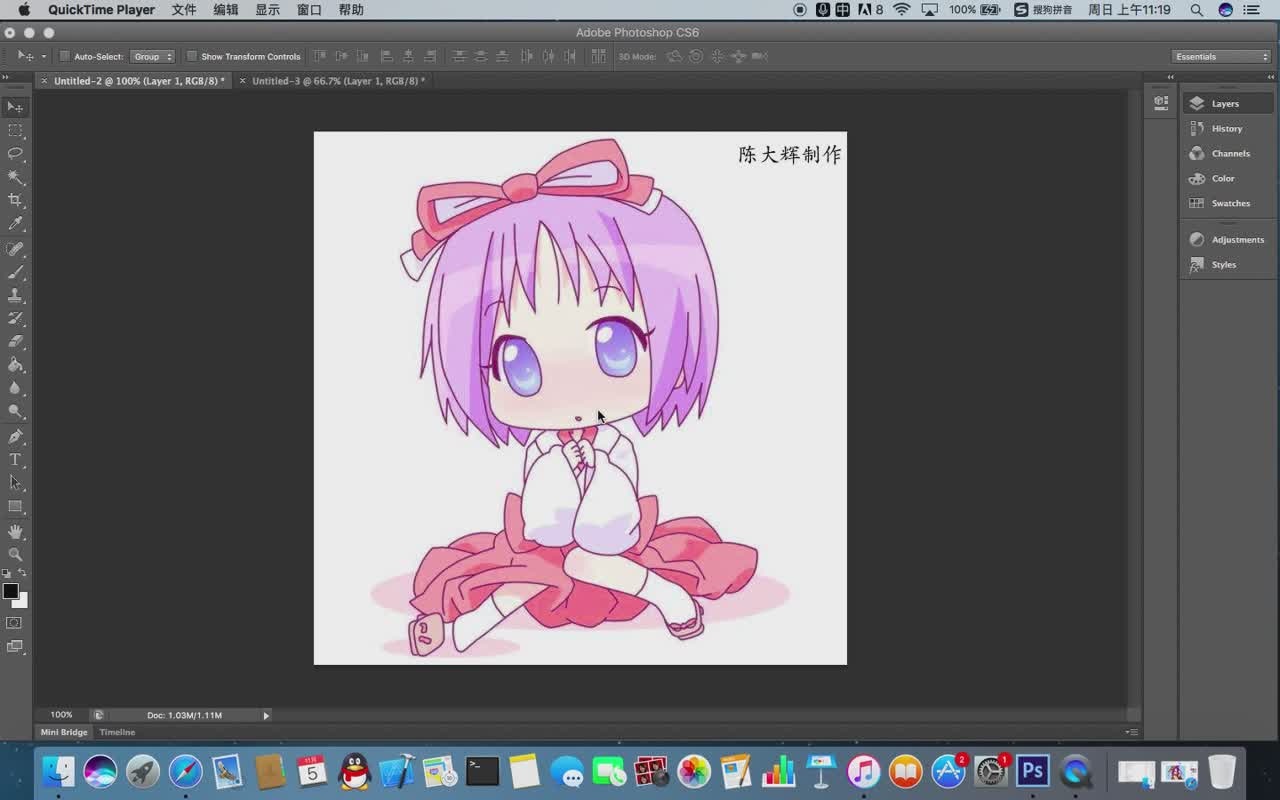Image resolution: width=1280 pixels, height=800 pixels.
Task: Open the Mini Bridge tab
Action: click(x=64, y=732)
